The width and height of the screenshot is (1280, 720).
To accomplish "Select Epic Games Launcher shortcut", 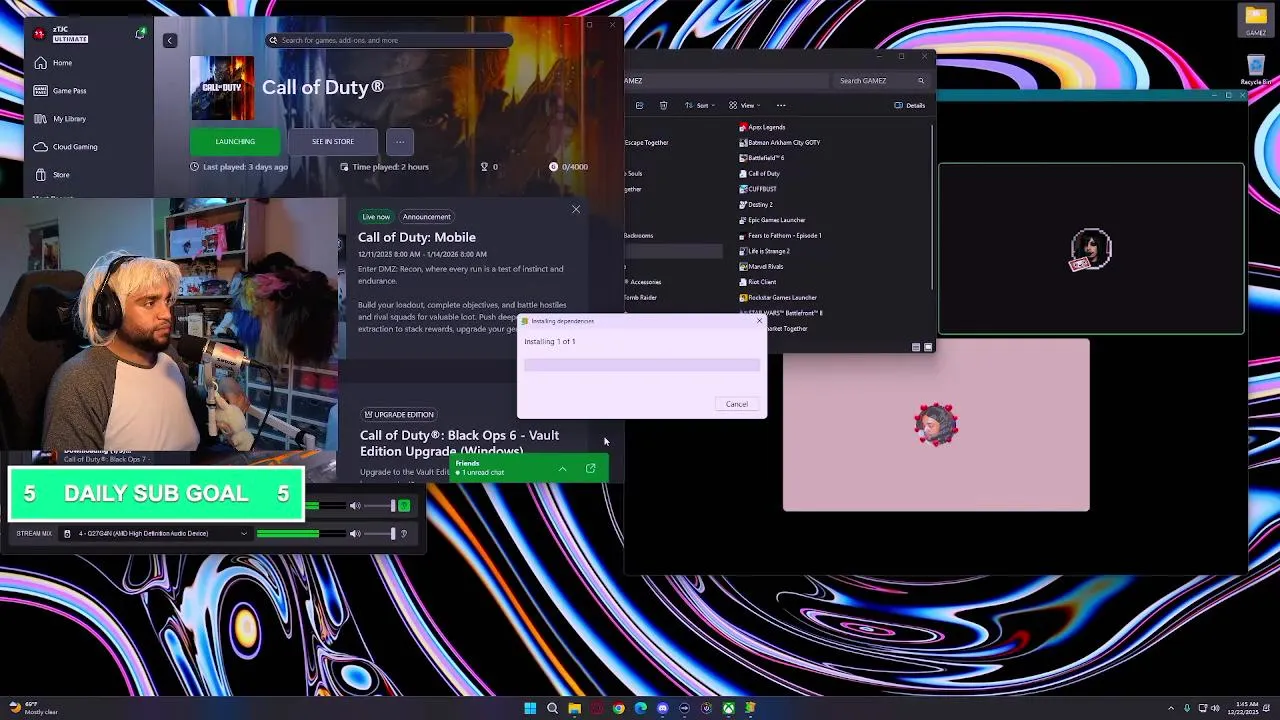I will (772, 220).
